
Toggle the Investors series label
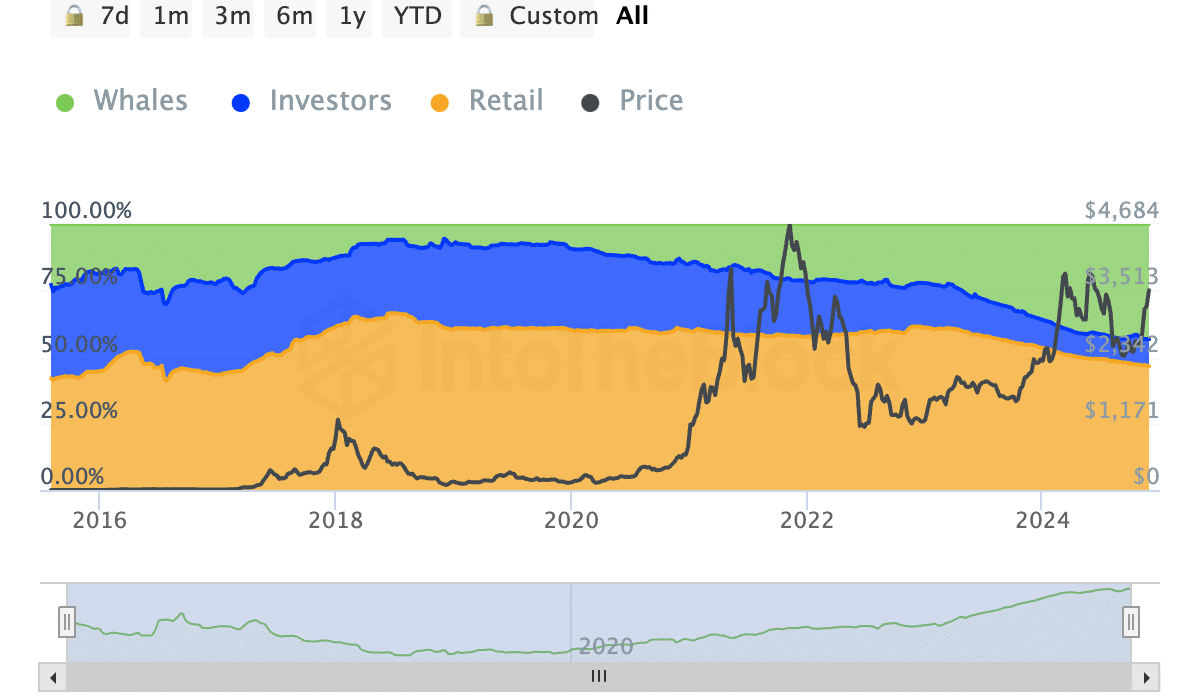pos(330,101)
